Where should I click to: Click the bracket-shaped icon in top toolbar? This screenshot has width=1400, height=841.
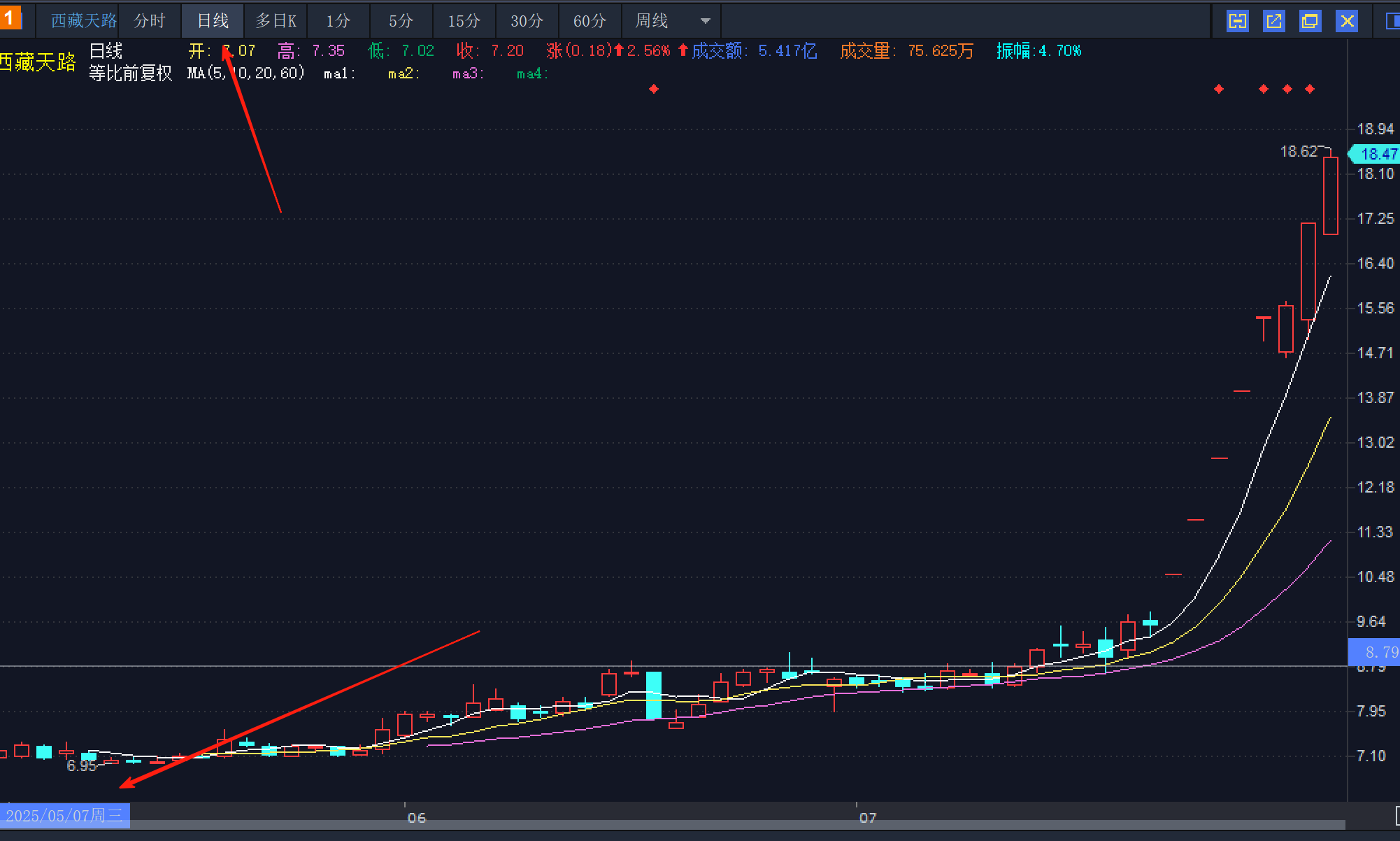[x=1238, y=21]
